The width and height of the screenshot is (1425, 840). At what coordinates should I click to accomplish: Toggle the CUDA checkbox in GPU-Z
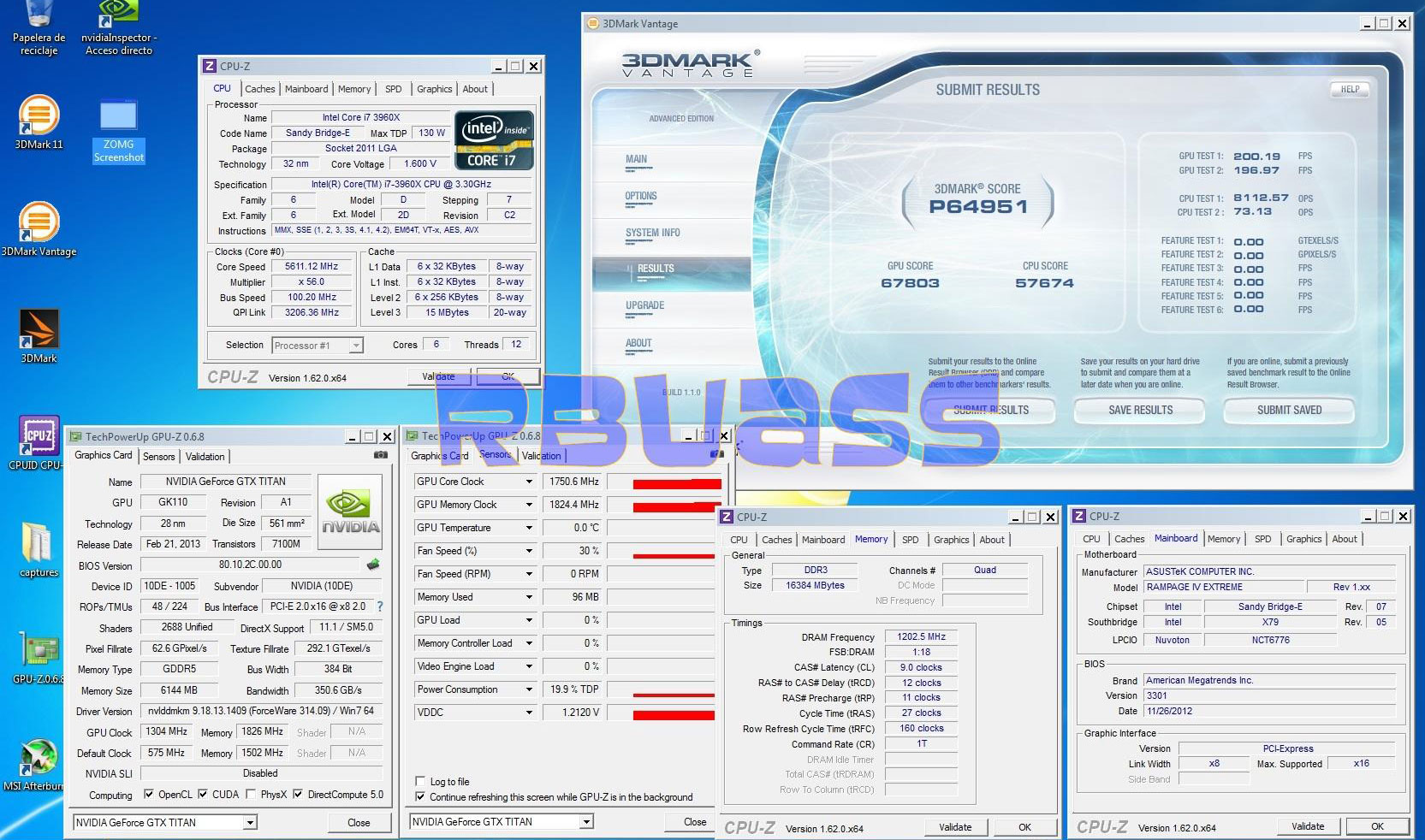tap(203, 794)
